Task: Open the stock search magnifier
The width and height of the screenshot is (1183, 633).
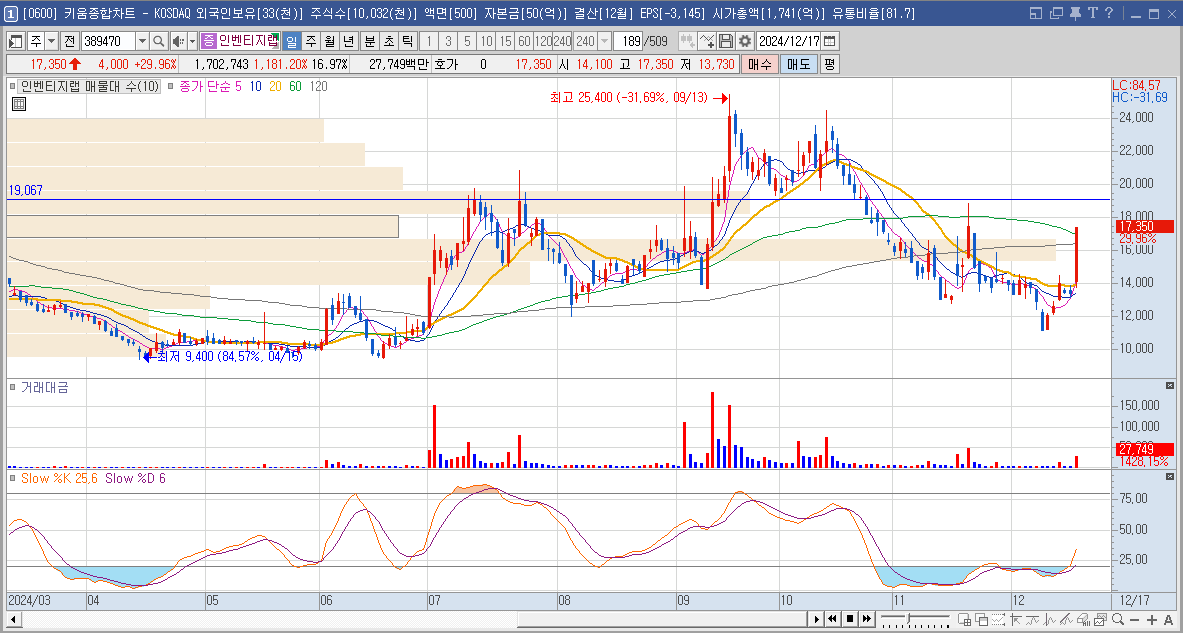Action: pyautogui.click(x=158, y=41)
